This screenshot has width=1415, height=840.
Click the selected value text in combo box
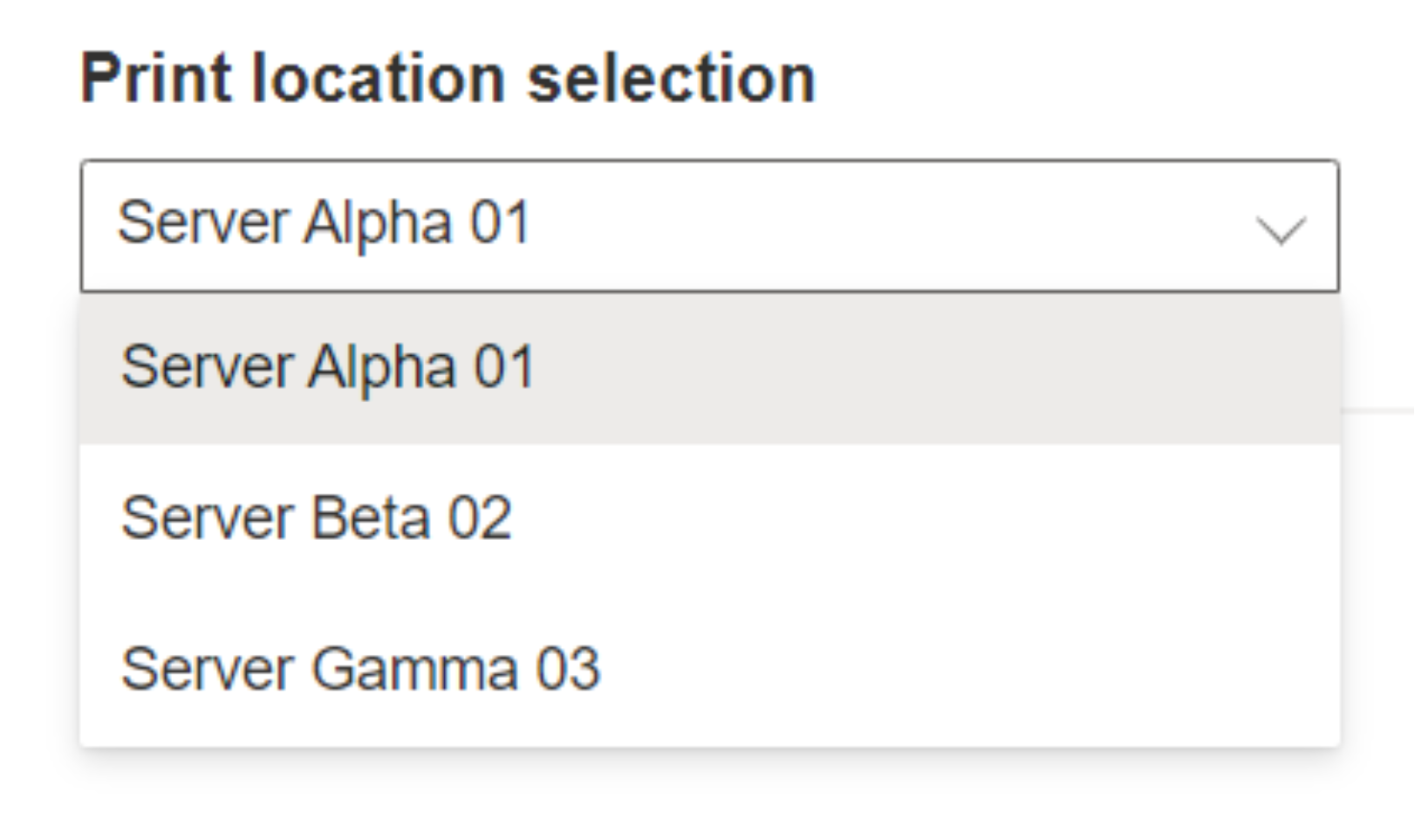point(324,223)
